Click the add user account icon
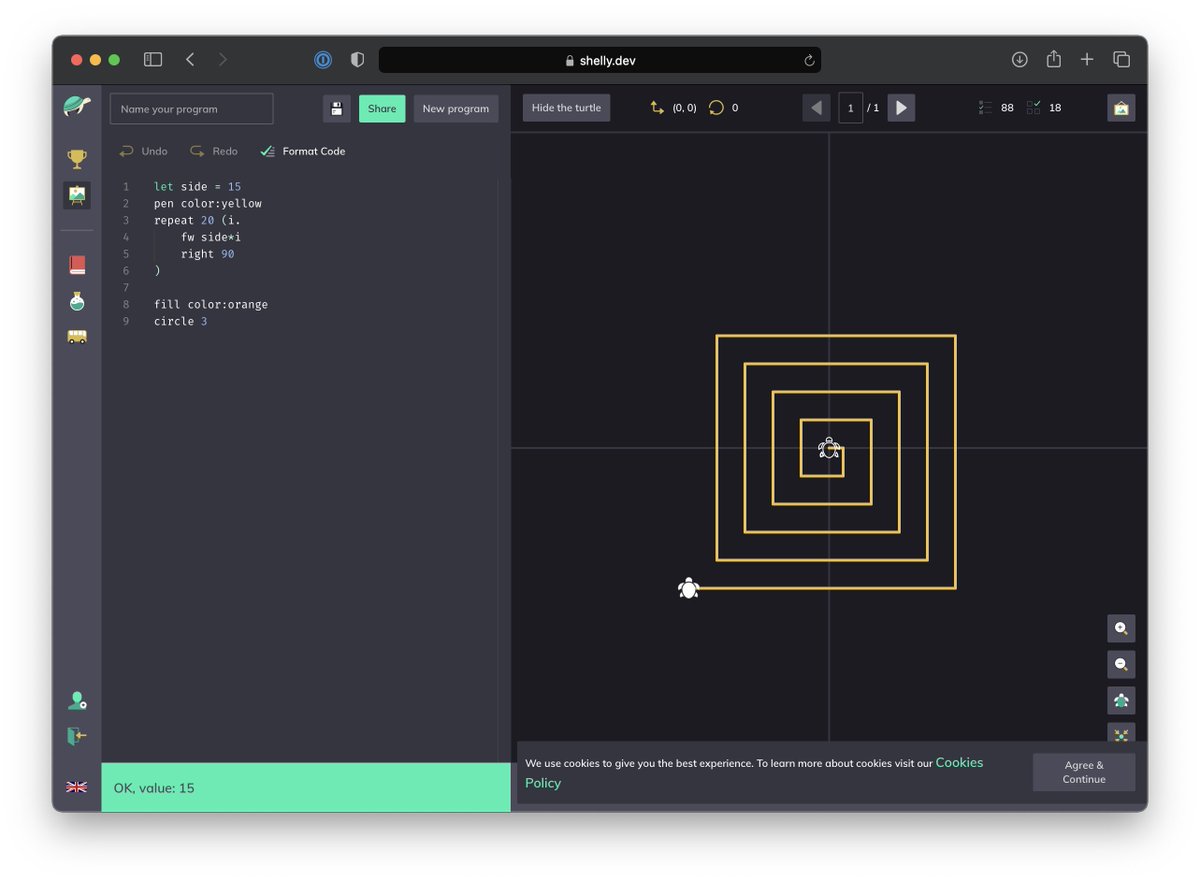This screenshot has height=881, width=1200. pos(77,700)
